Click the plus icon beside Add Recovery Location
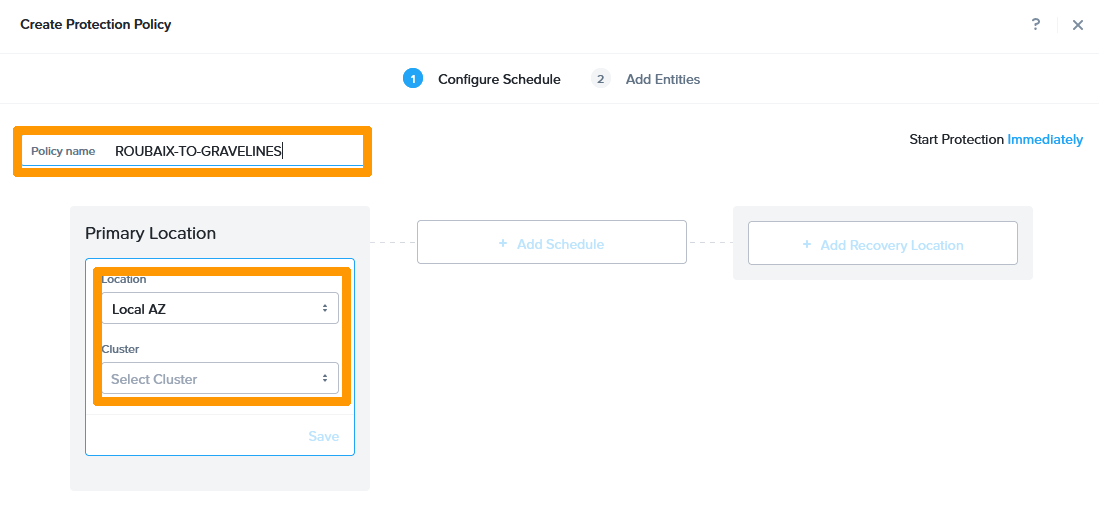 (807, 245)
